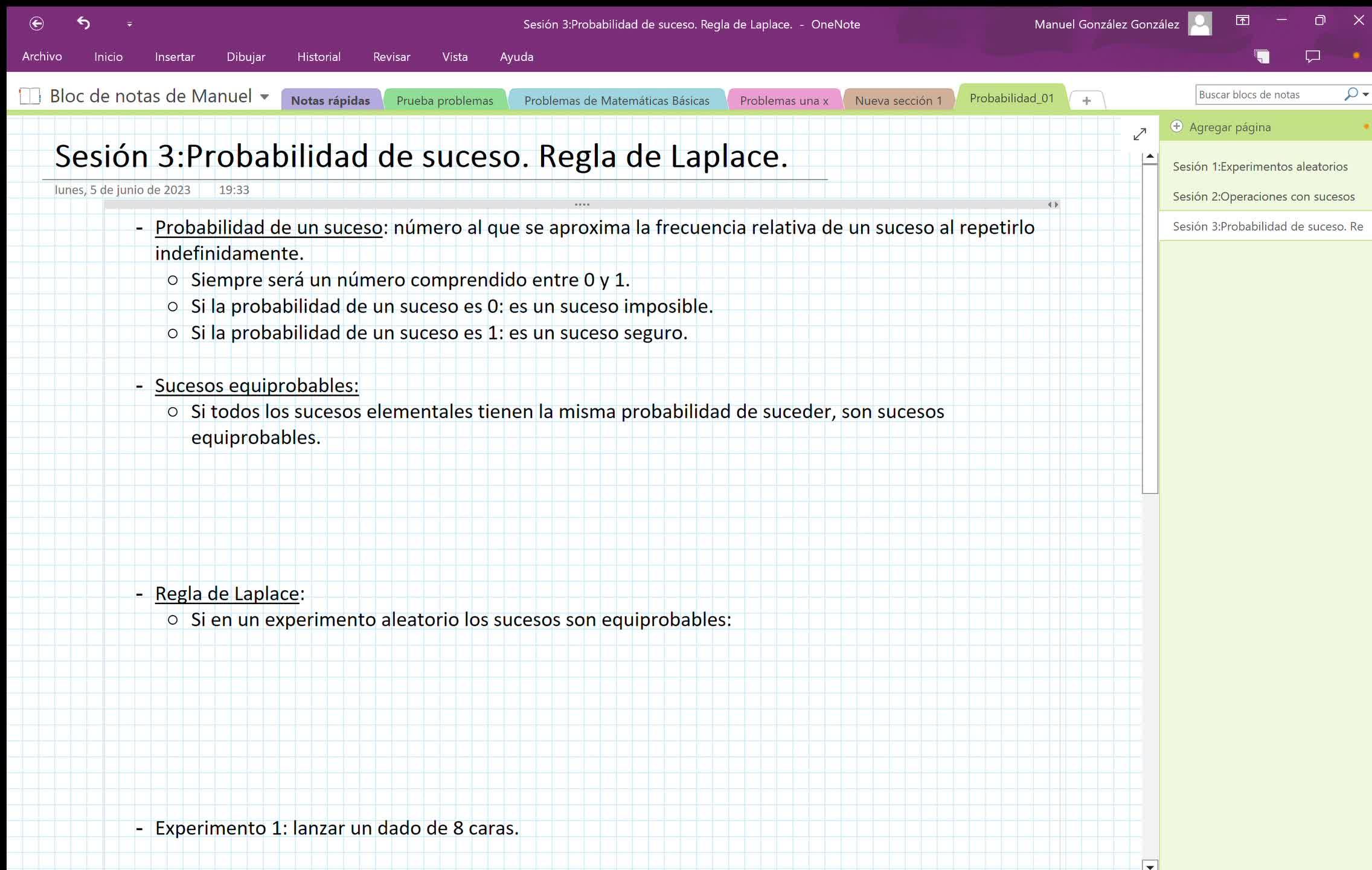Open the comments speech bubble icon
This screenshot has height=870, width=1372.
click(1312, 57)
